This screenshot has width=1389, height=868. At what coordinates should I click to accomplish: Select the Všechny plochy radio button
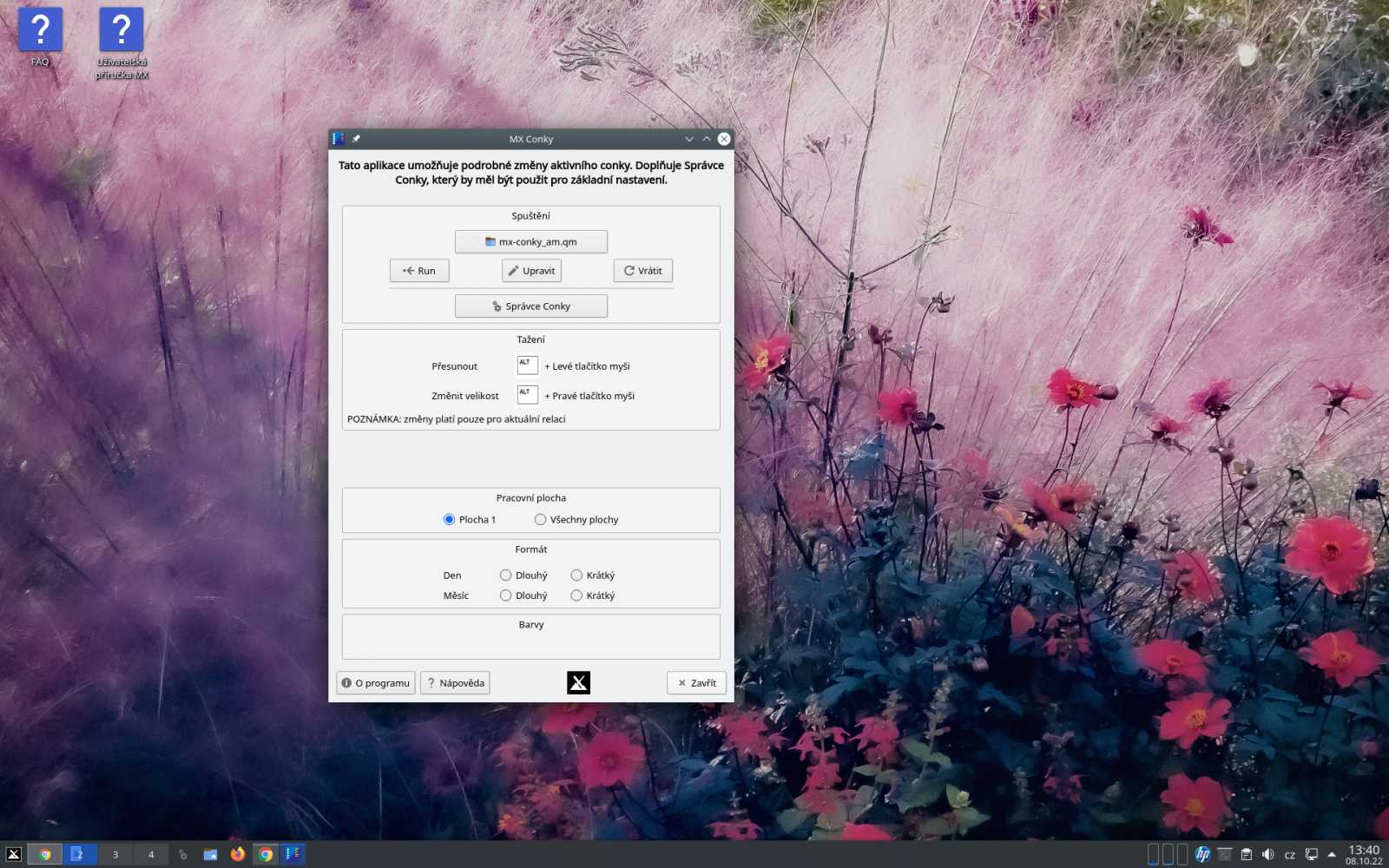coord(540,520)
